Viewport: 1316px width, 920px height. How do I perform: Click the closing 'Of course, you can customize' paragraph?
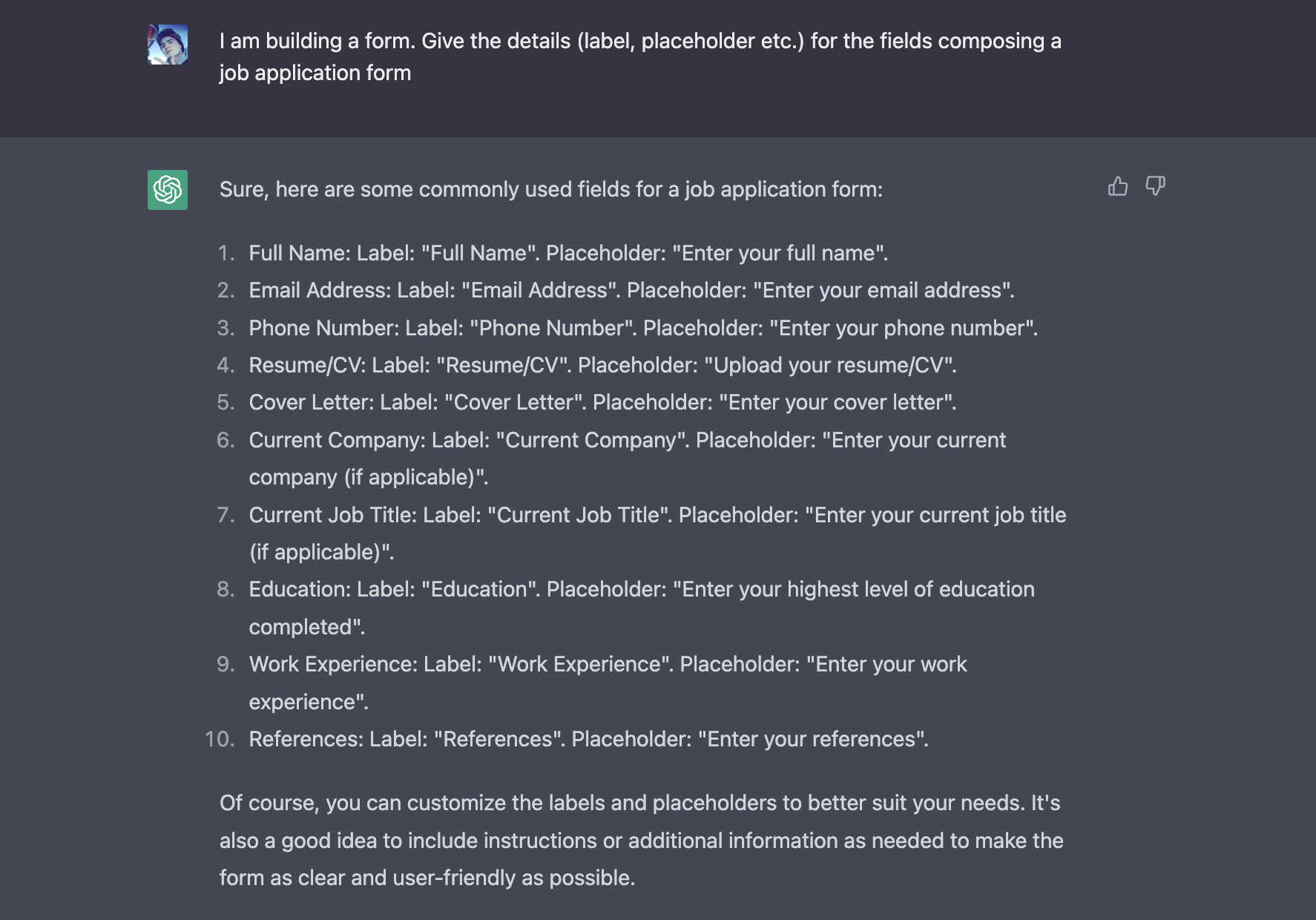coord(641,840)
